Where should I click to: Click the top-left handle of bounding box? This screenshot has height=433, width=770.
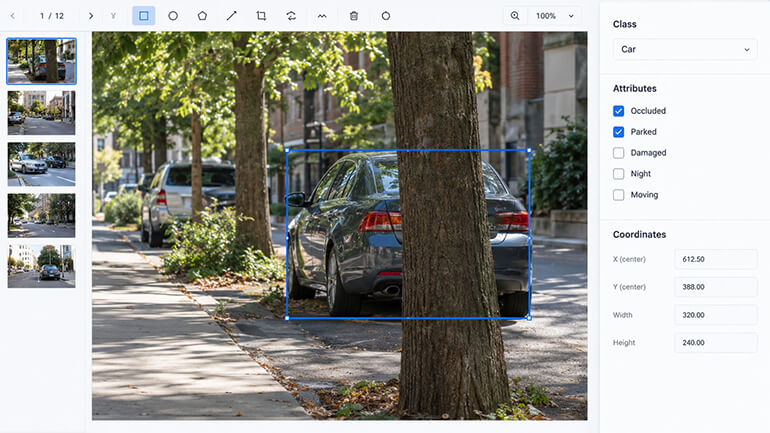pyautogui.click(x=287, y=150)
